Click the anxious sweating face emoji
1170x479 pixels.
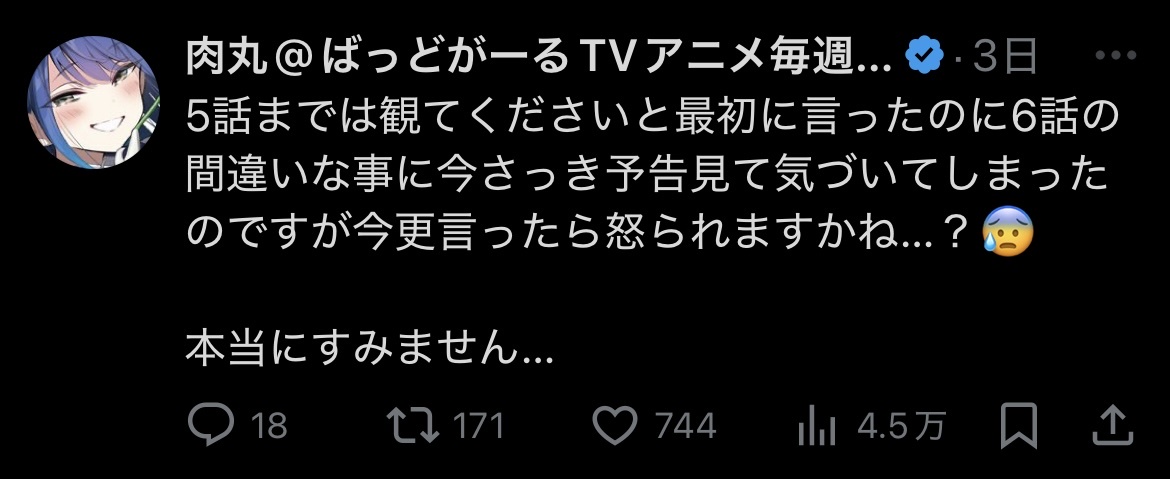[x=1007, y=231]
